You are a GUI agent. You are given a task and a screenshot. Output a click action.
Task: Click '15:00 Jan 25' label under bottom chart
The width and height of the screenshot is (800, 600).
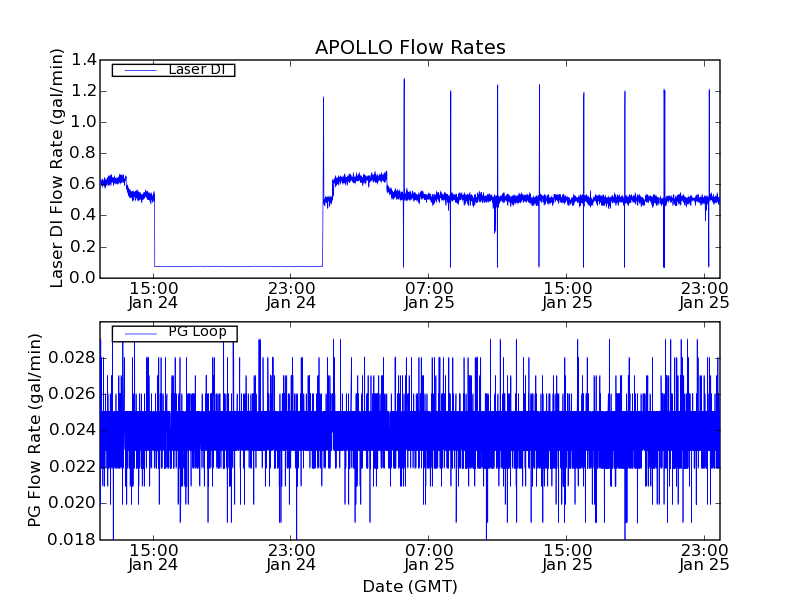(567, 558)
